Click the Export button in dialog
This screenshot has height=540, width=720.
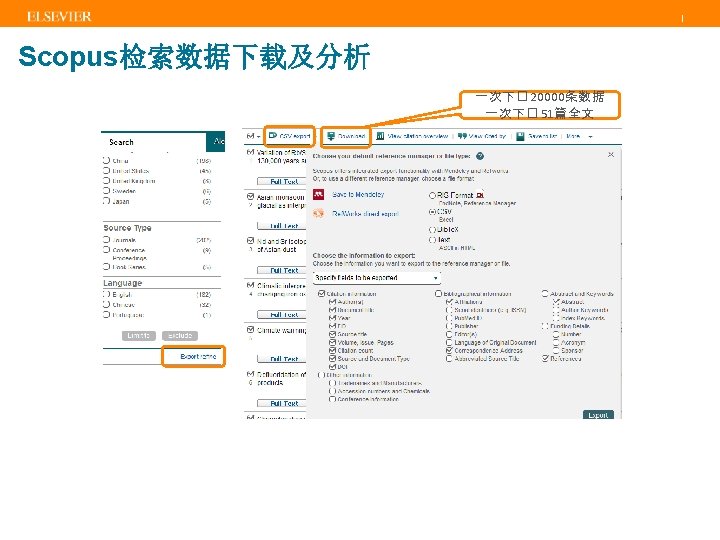598,415
